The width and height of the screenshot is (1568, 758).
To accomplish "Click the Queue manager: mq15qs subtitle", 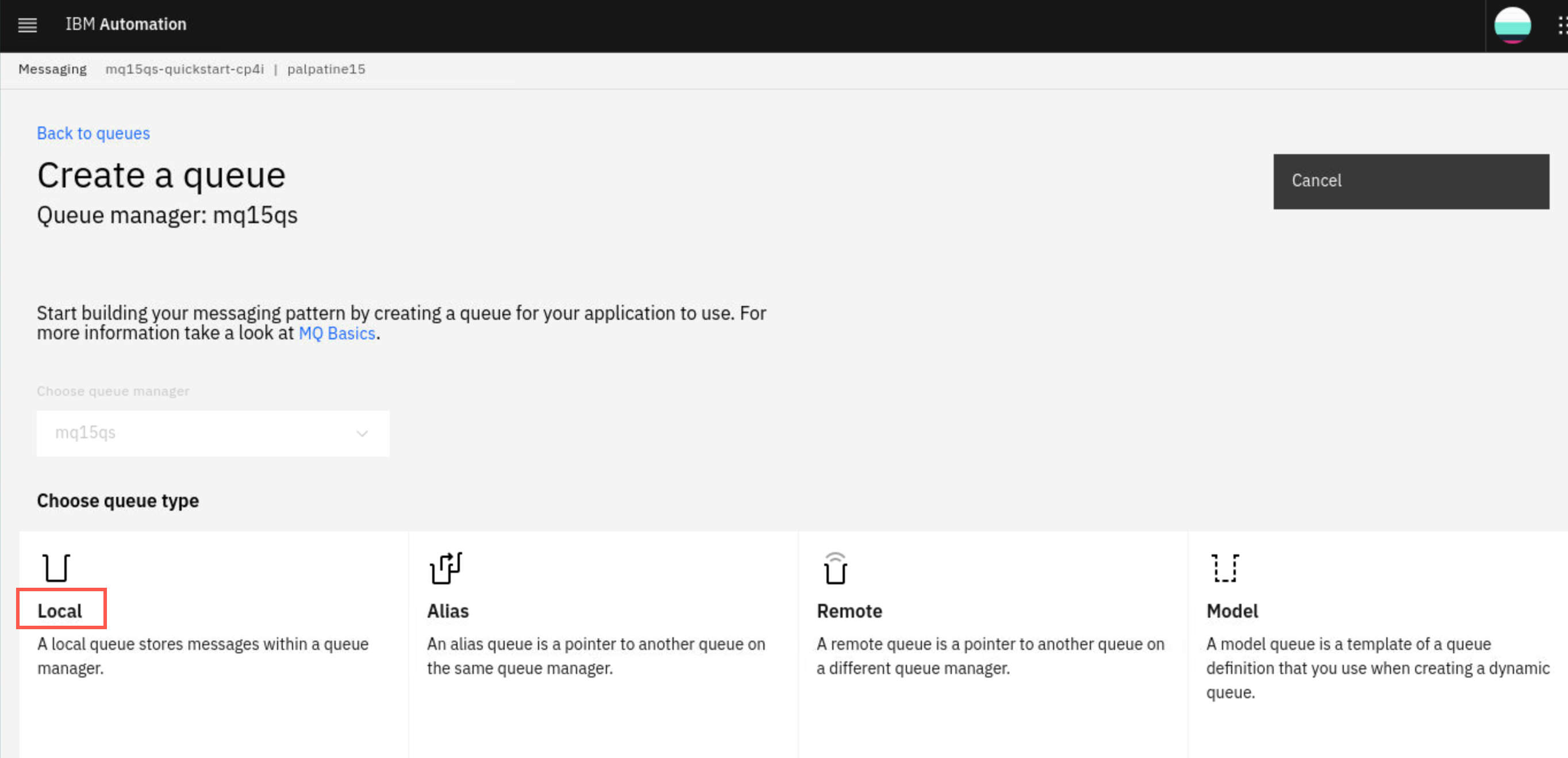I will pyautogui.click(x=167, y=216).
